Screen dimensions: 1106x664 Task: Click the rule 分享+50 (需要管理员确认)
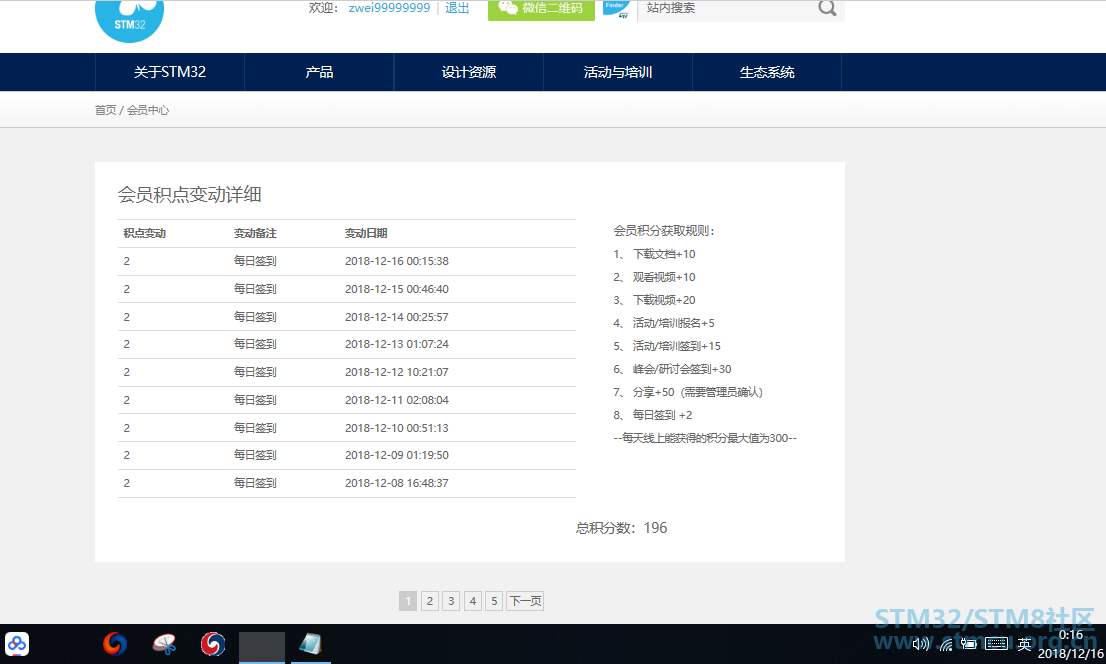pyautogui.click(x=698, y=392)
